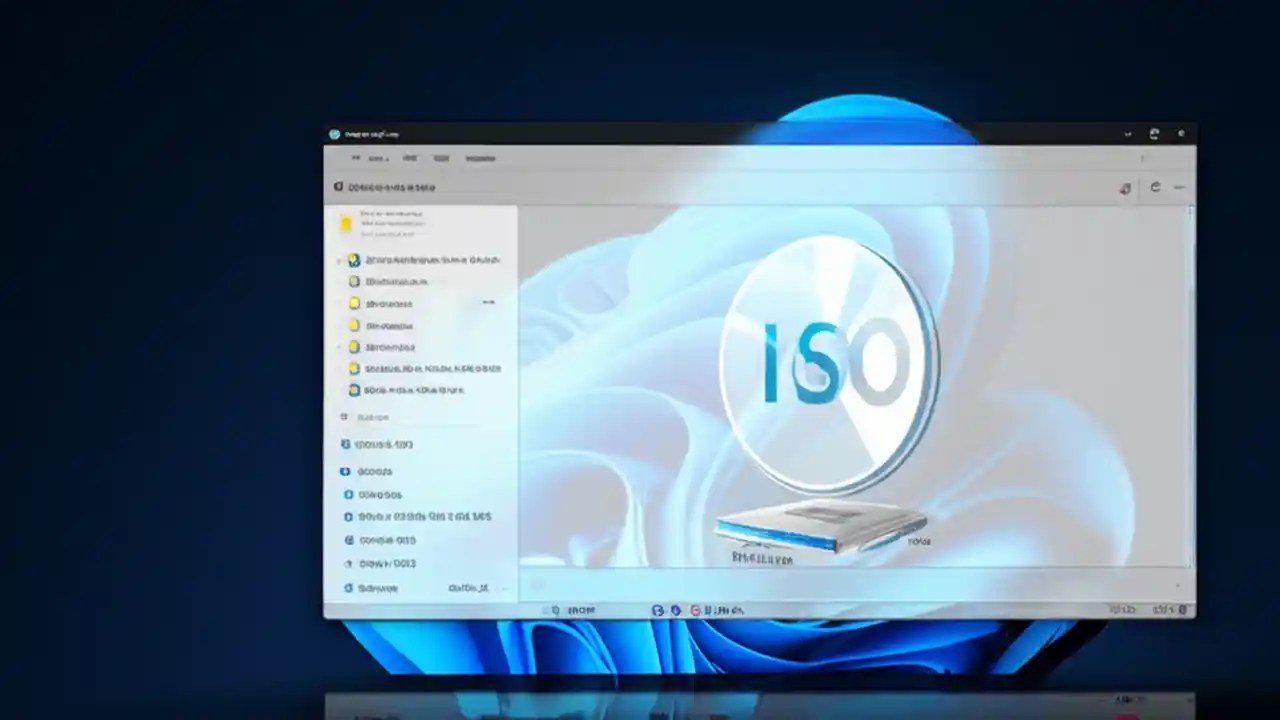The width and height of the screenshot is (1280, 720).
Task: Click the disc icon beside the last sidebar folder
Action: click(x=354, y=390)
